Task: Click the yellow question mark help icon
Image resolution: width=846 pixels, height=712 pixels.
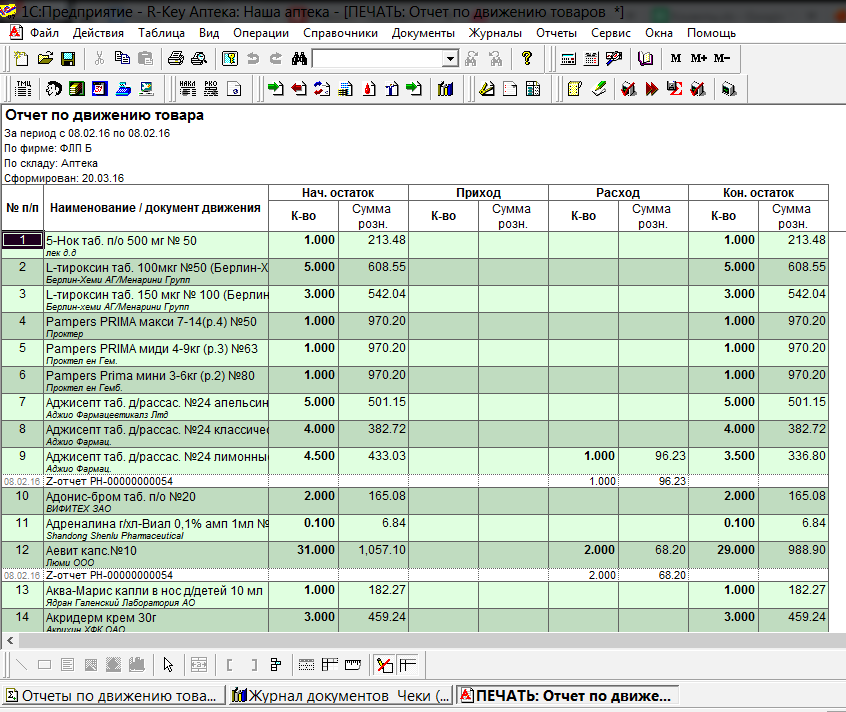Action: [527, 59]
